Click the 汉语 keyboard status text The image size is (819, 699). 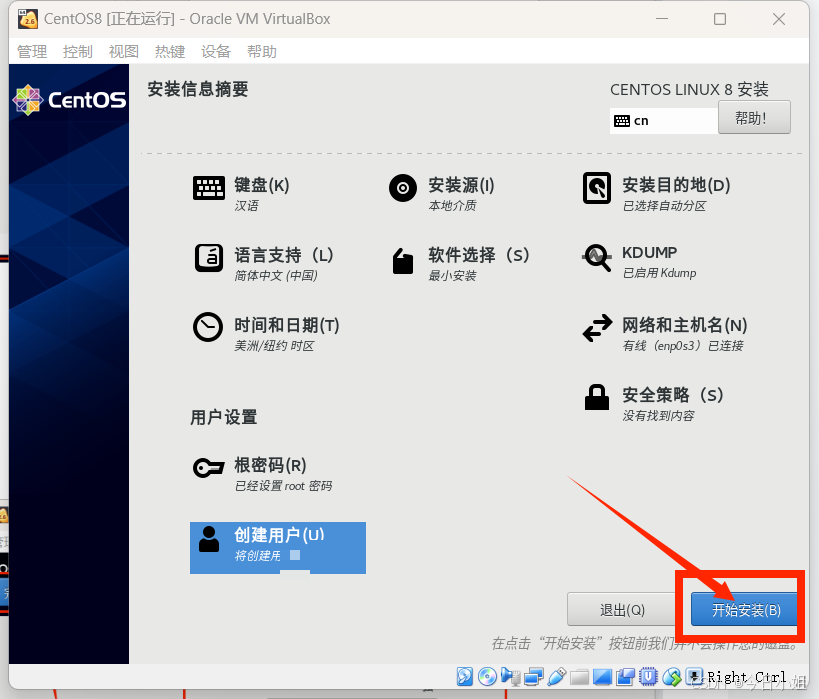tap(246, 206)
